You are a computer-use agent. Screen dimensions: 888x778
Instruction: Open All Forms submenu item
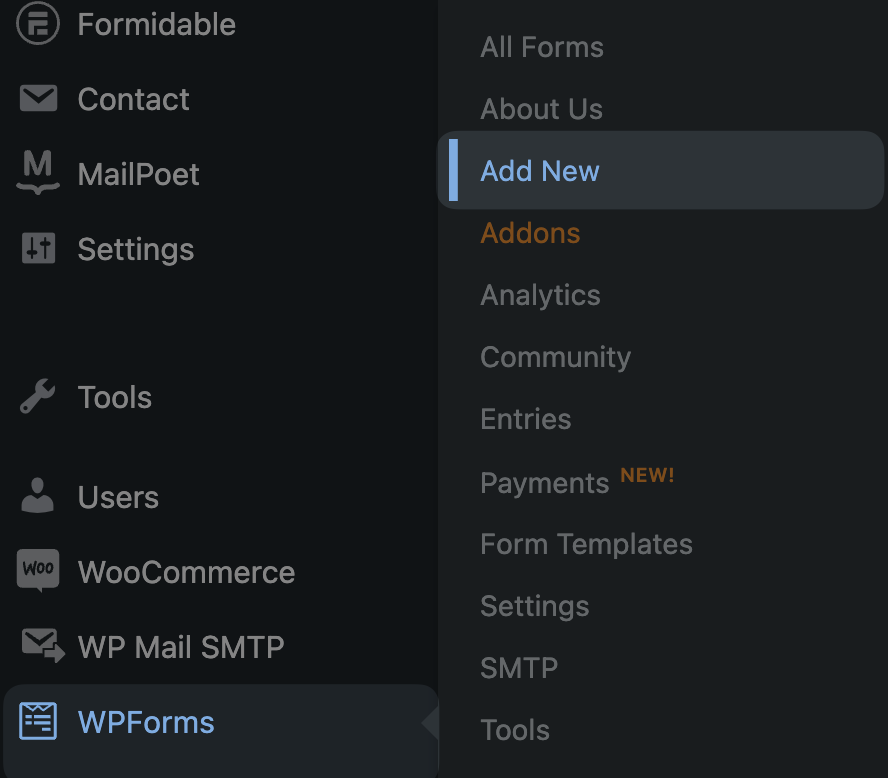(542, 47)
